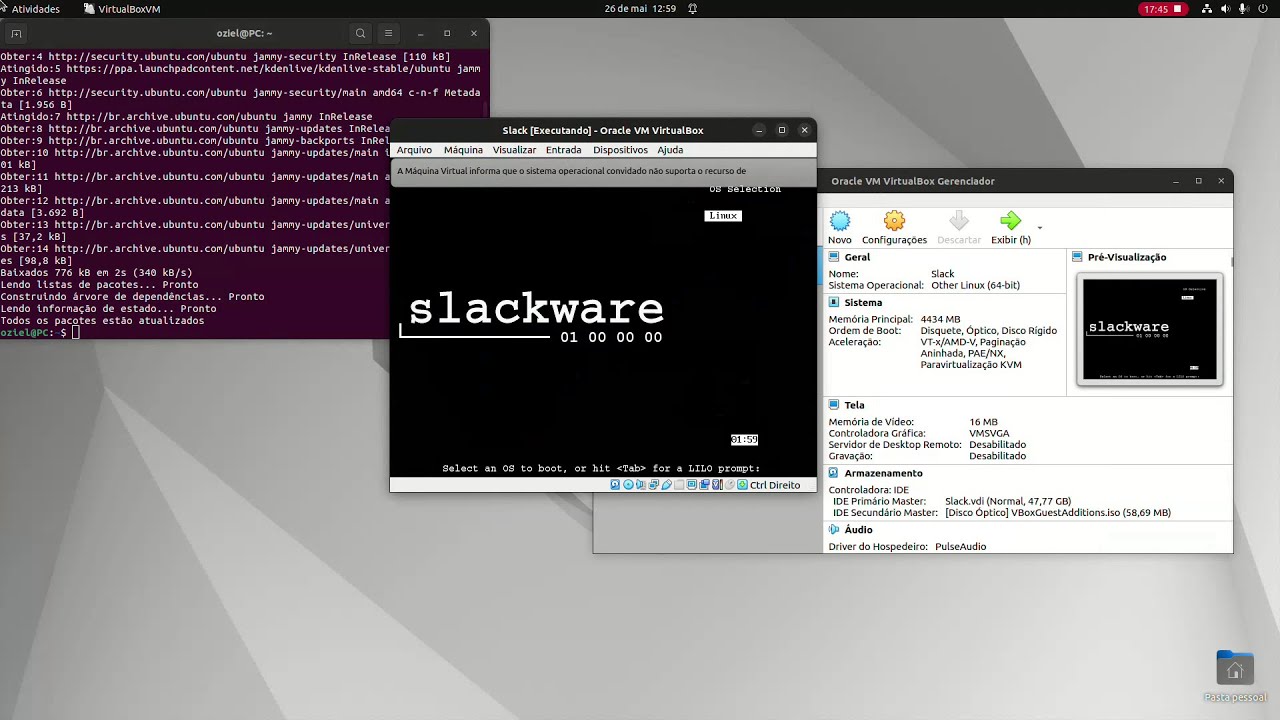Click the shared folders icon in VM status bar

coord(679,485)
